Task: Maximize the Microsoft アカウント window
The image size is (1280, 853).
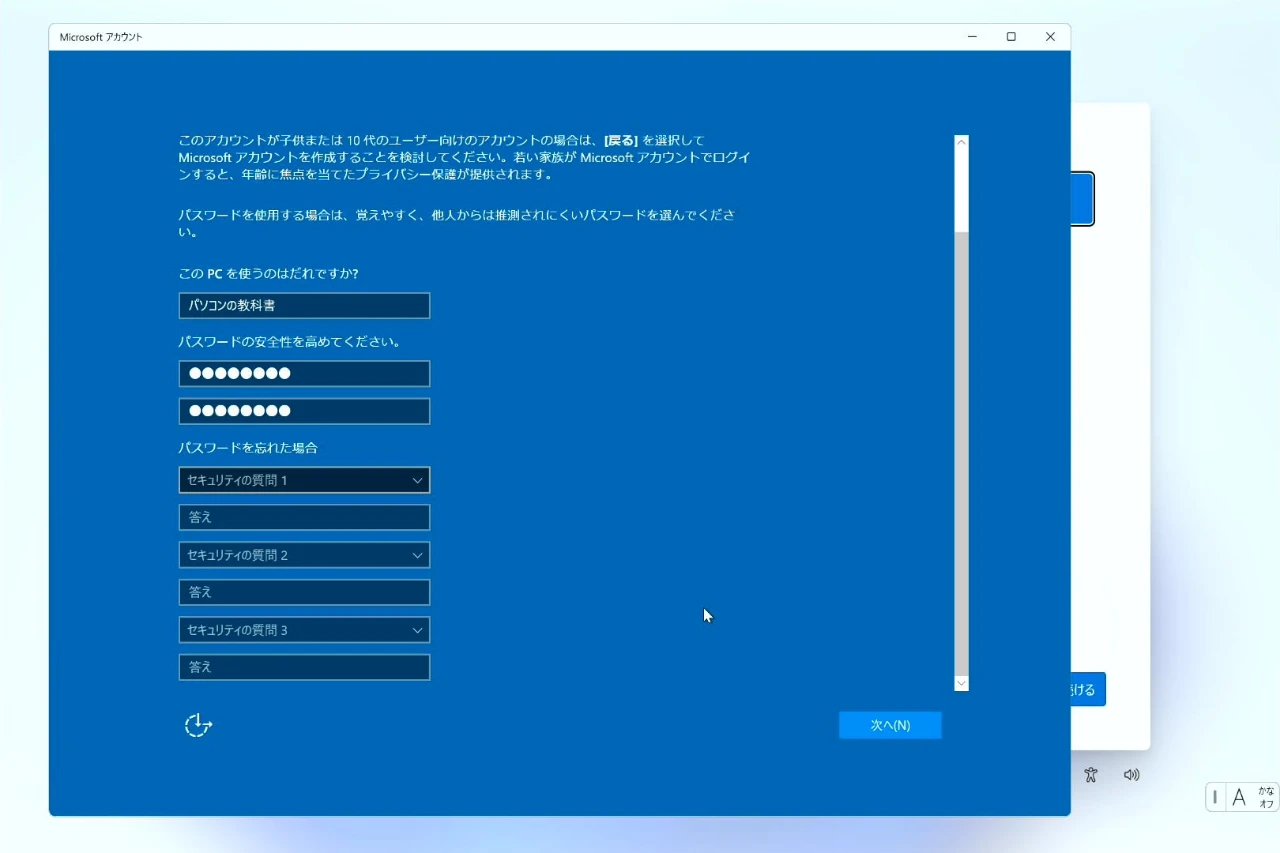Action: coord(1011,37)
